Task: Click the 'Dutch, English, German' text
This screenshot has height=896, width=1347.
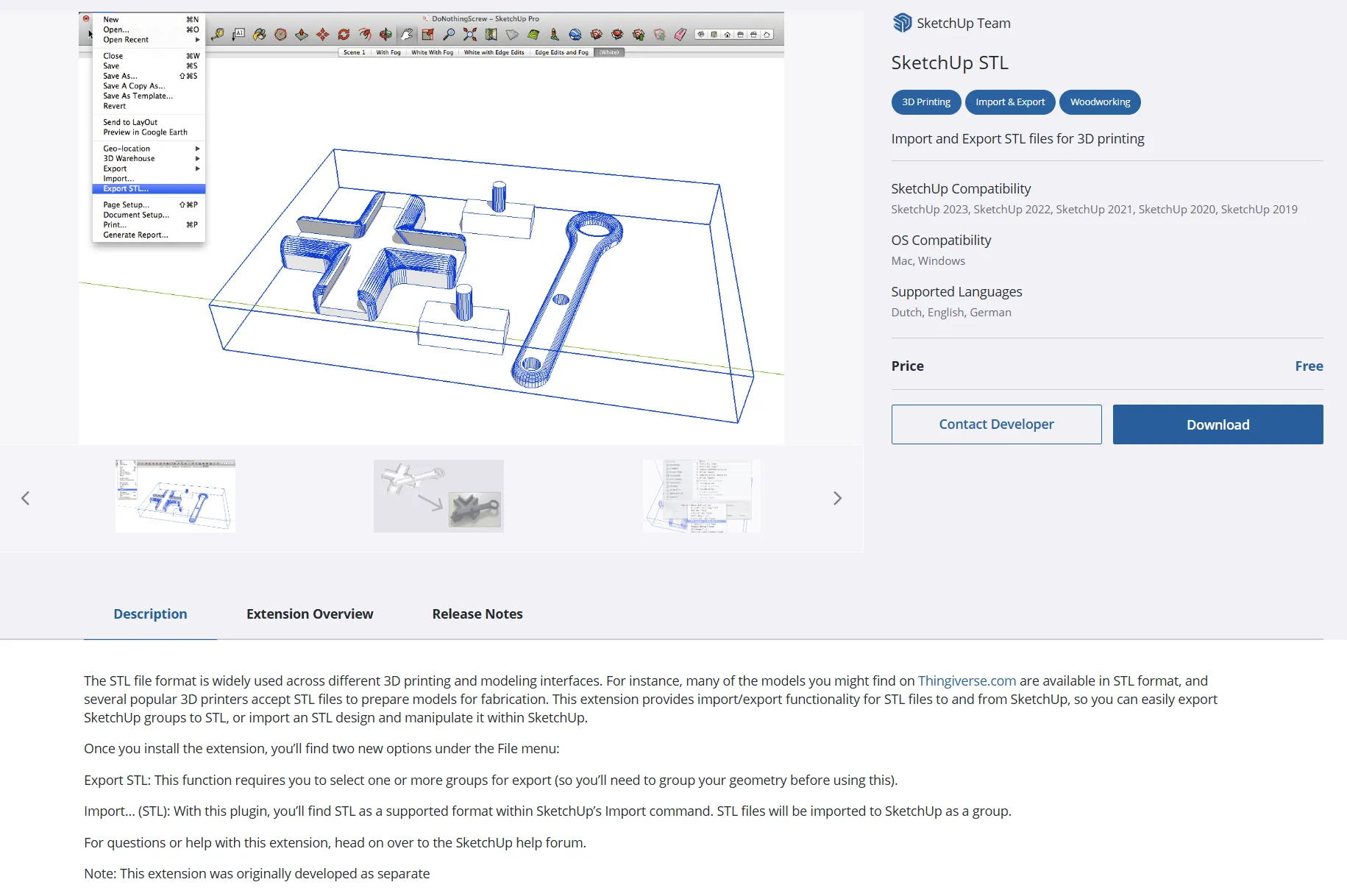Action: pos(951,313)
